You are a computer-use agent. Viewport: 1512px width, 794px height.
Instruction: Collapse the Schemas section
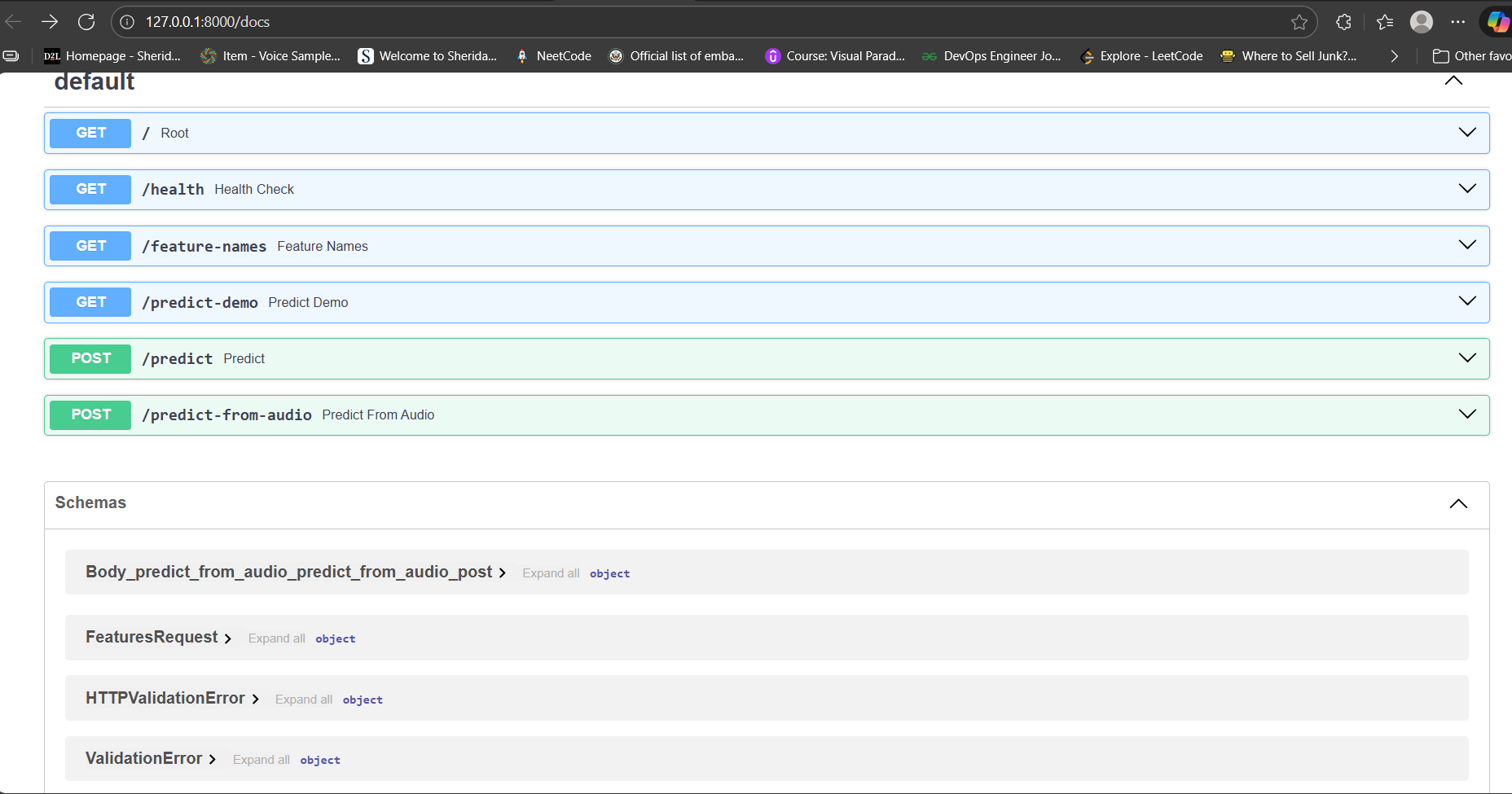1458,504
